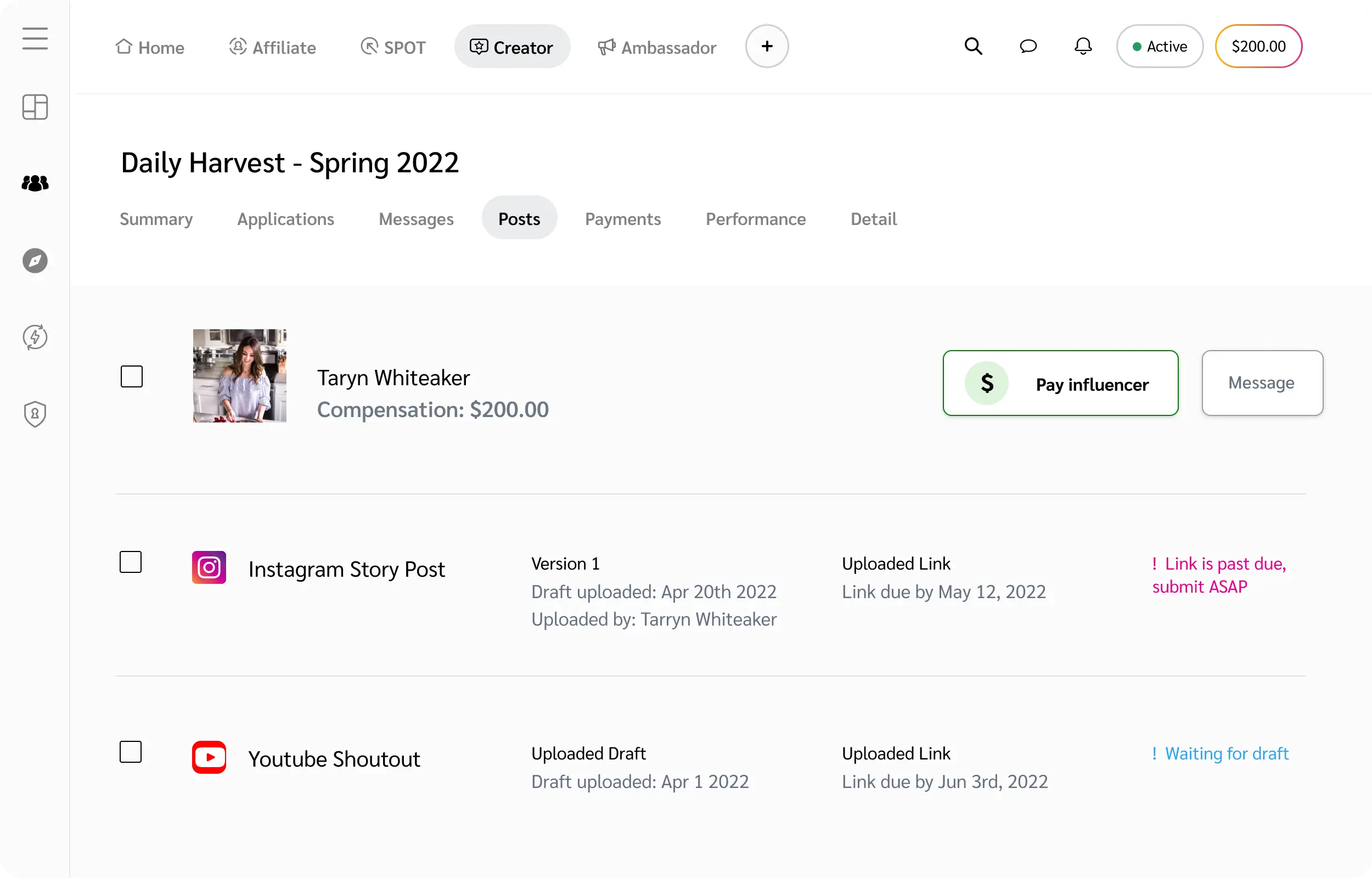Click the Message button

1262,383
